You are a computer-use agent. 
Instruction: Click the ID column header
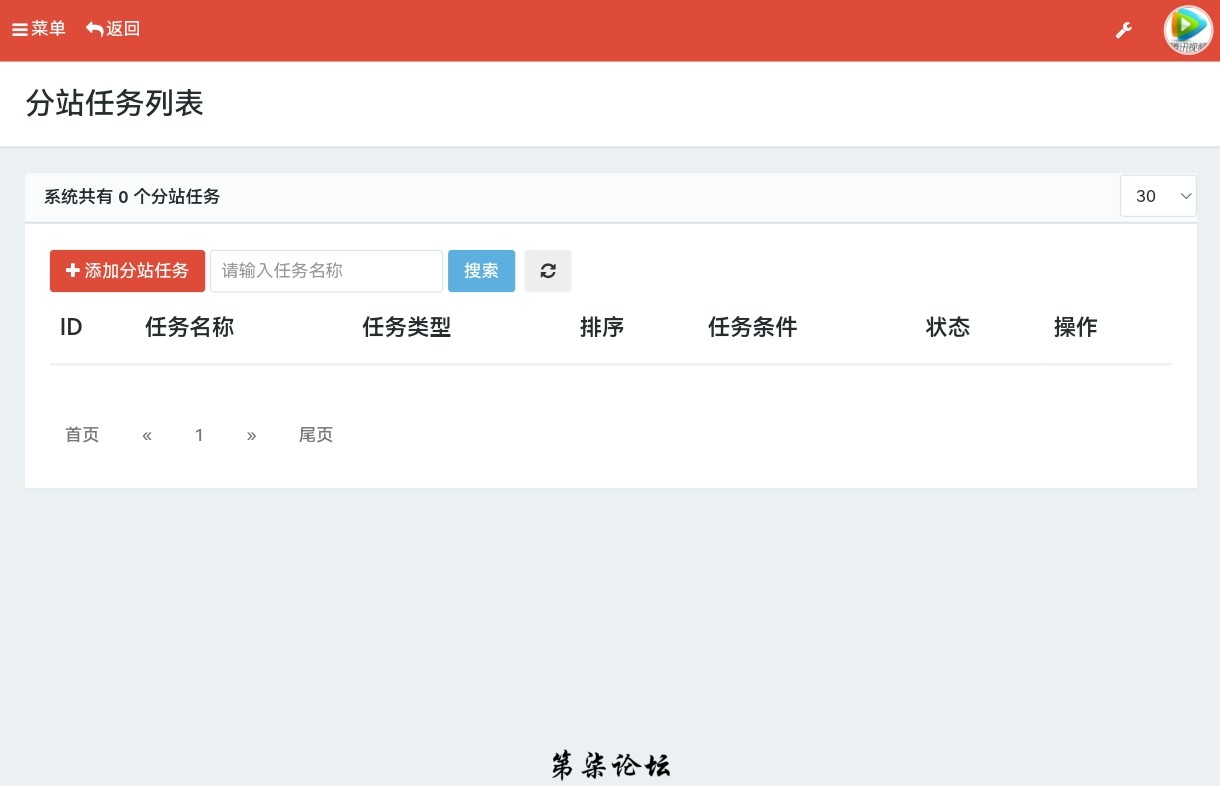pos(71,327)
